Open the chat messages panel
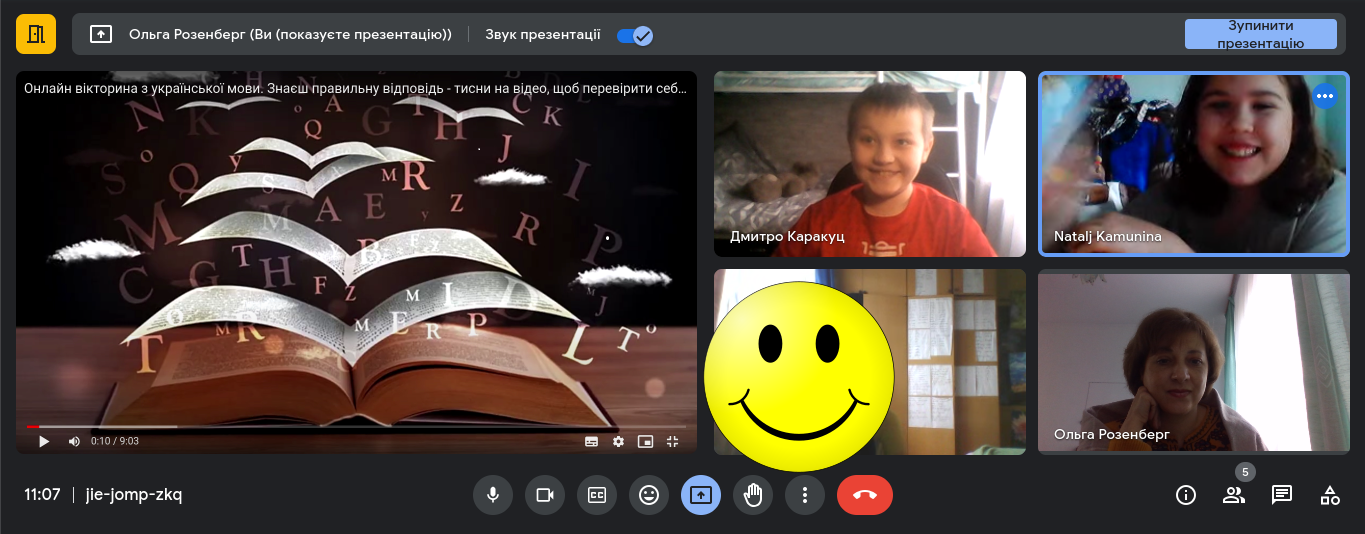 (1282, 495)
